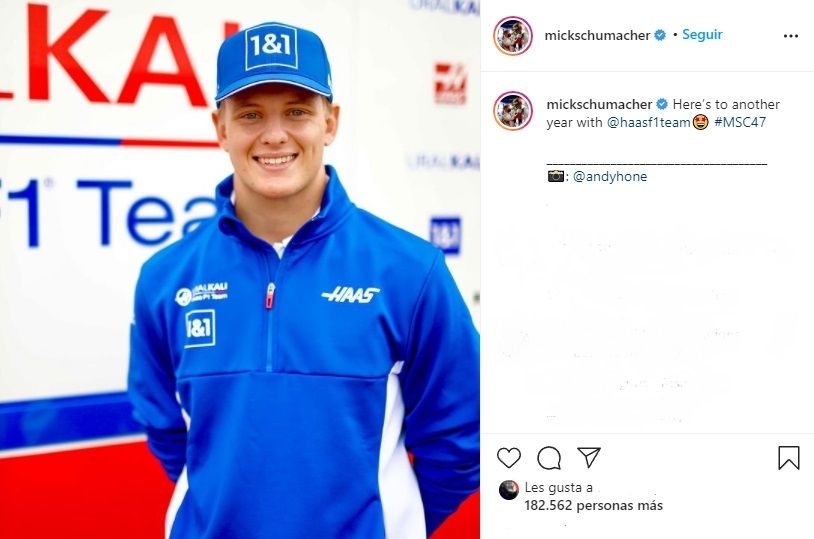Share post via paper plane icon
814x539 pixels.
589,457
